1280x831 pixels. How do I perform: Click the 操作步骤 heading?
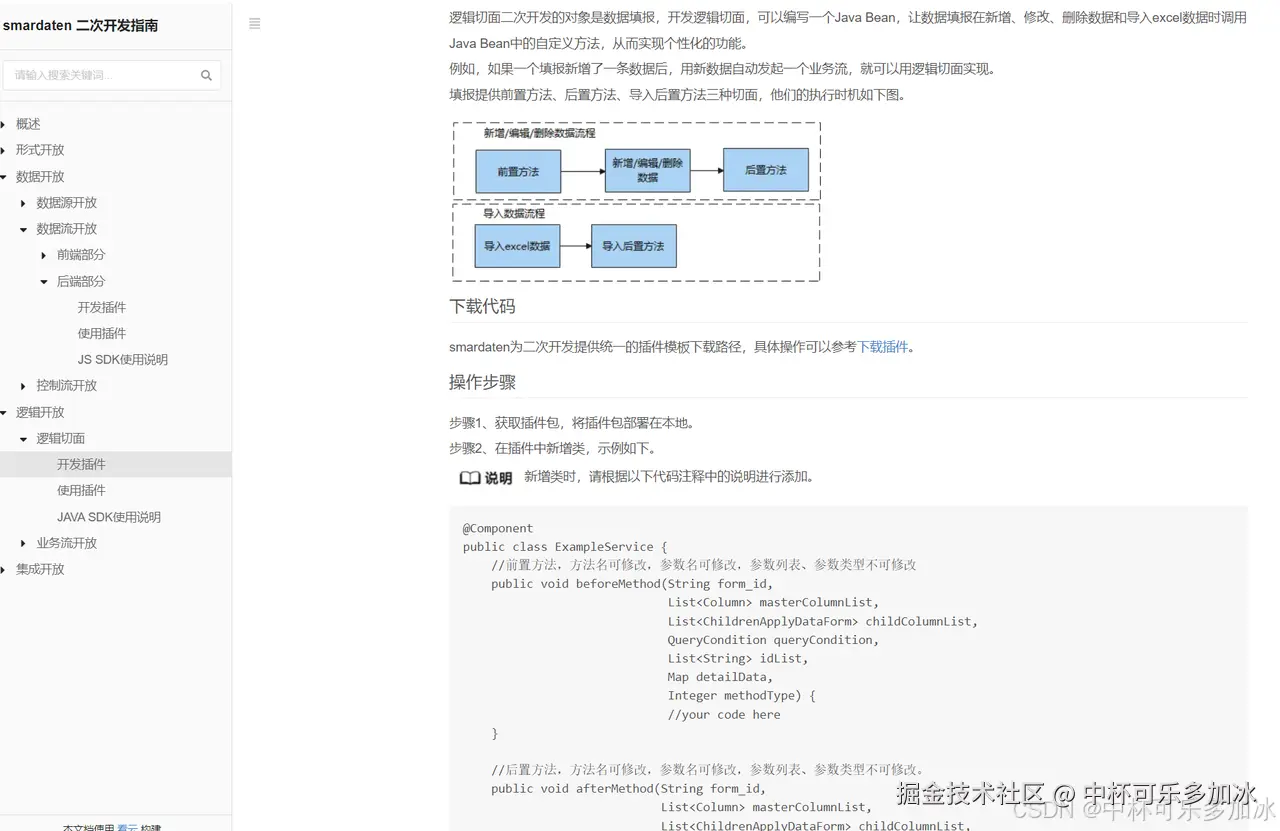point(482,382)
